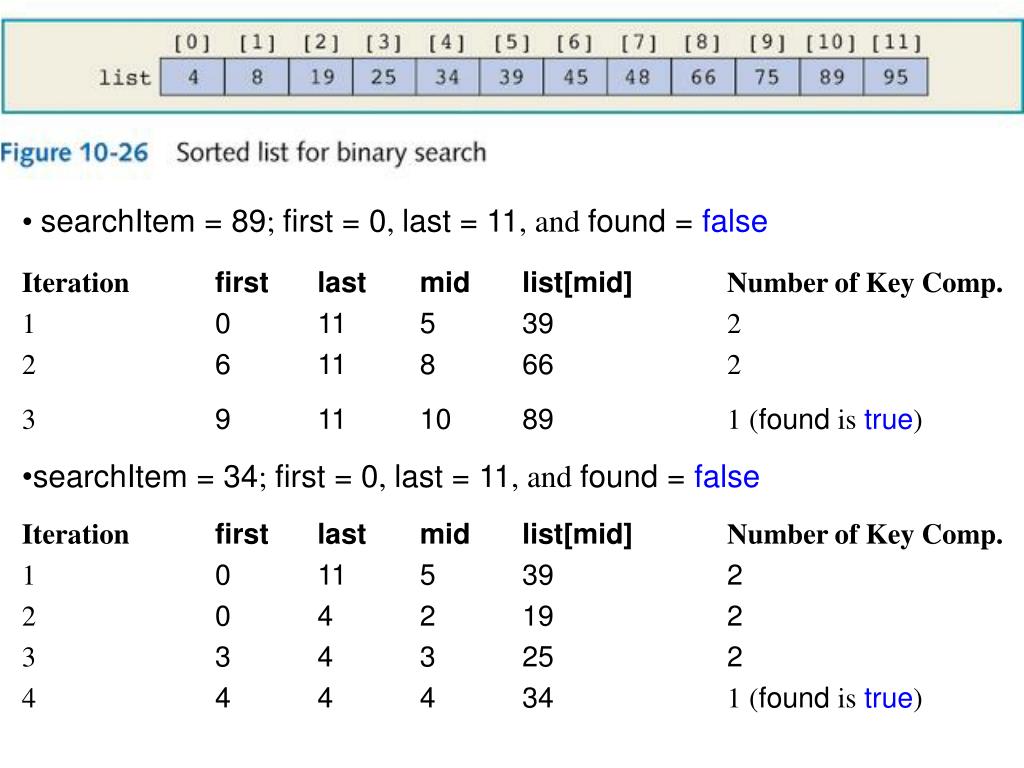
Task: Click array cell containing value 4
Action: point(193,77)
